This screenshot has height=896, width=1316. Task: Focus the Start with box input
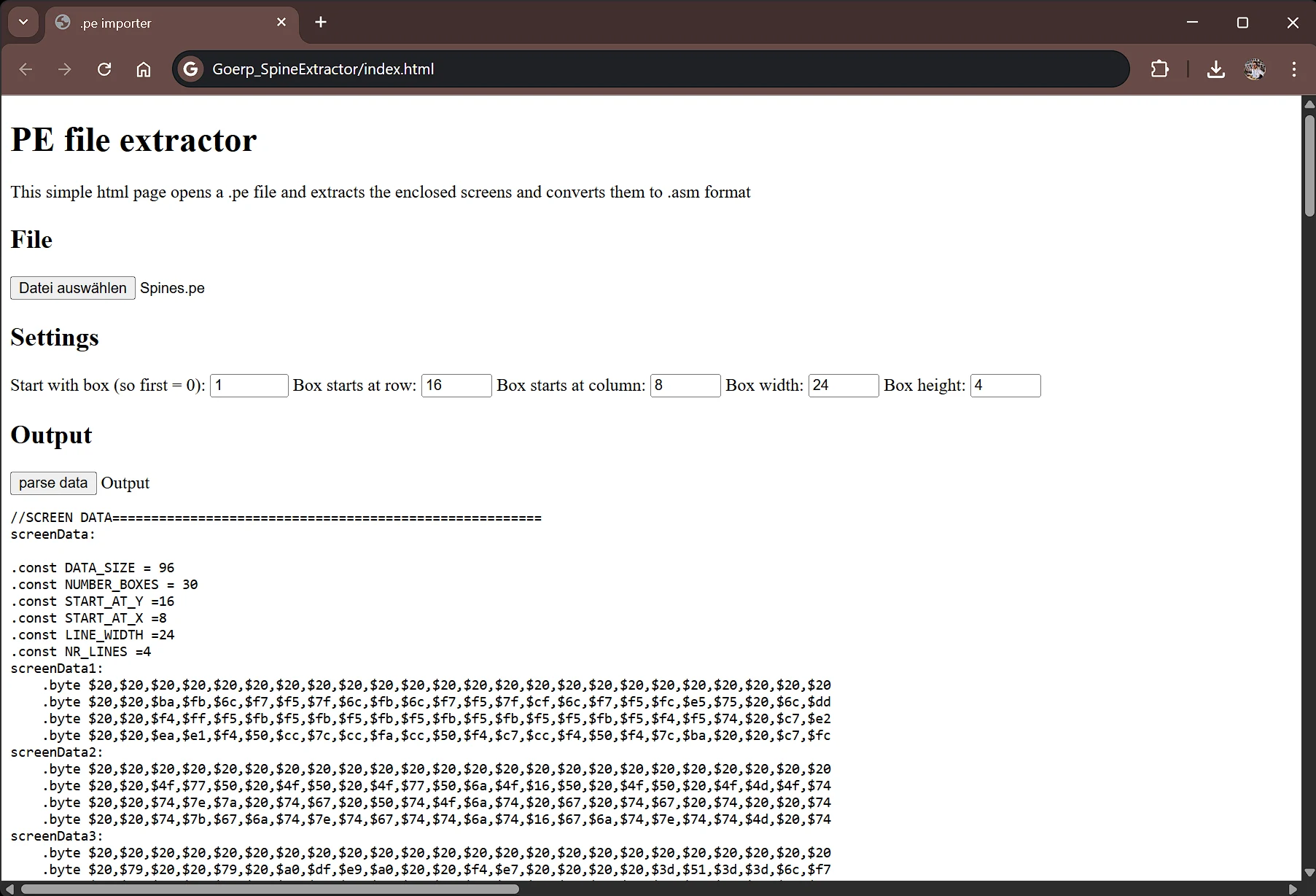click(x=249, y=386)
